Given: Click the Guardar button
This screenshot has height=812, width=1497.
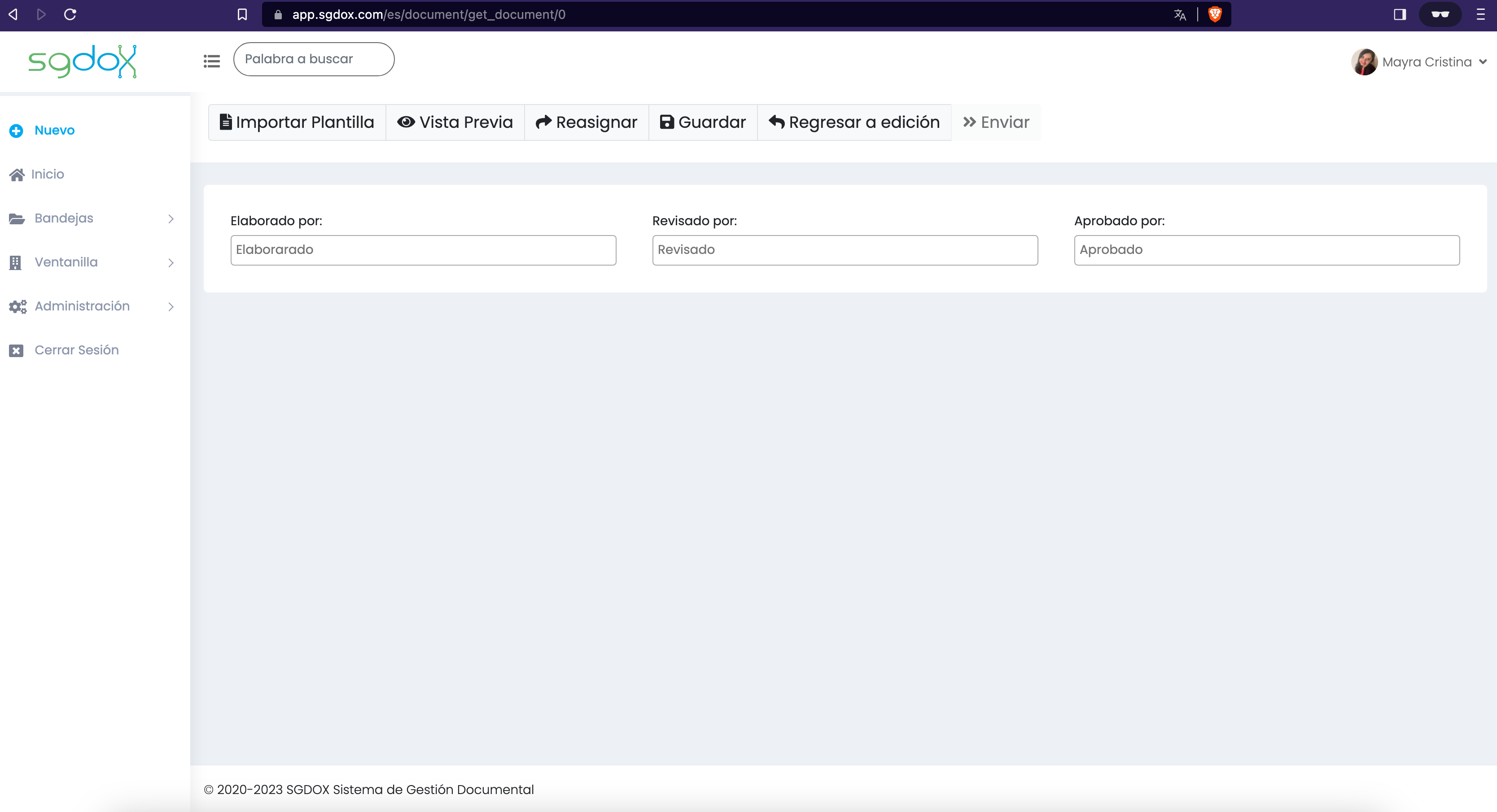Looking at the screenshot, I should pyautogui.click(x=703, y=122).
